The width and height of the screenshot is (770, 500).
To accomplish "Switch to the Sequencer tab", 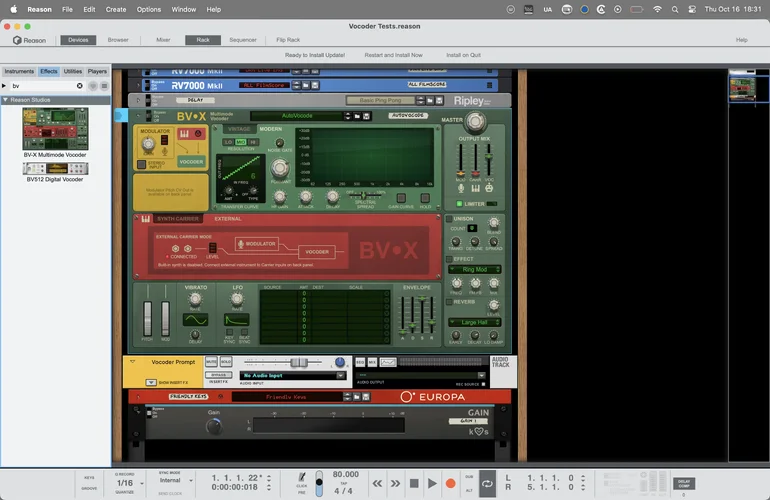I will pyautogui.click(x=242, y=40).
